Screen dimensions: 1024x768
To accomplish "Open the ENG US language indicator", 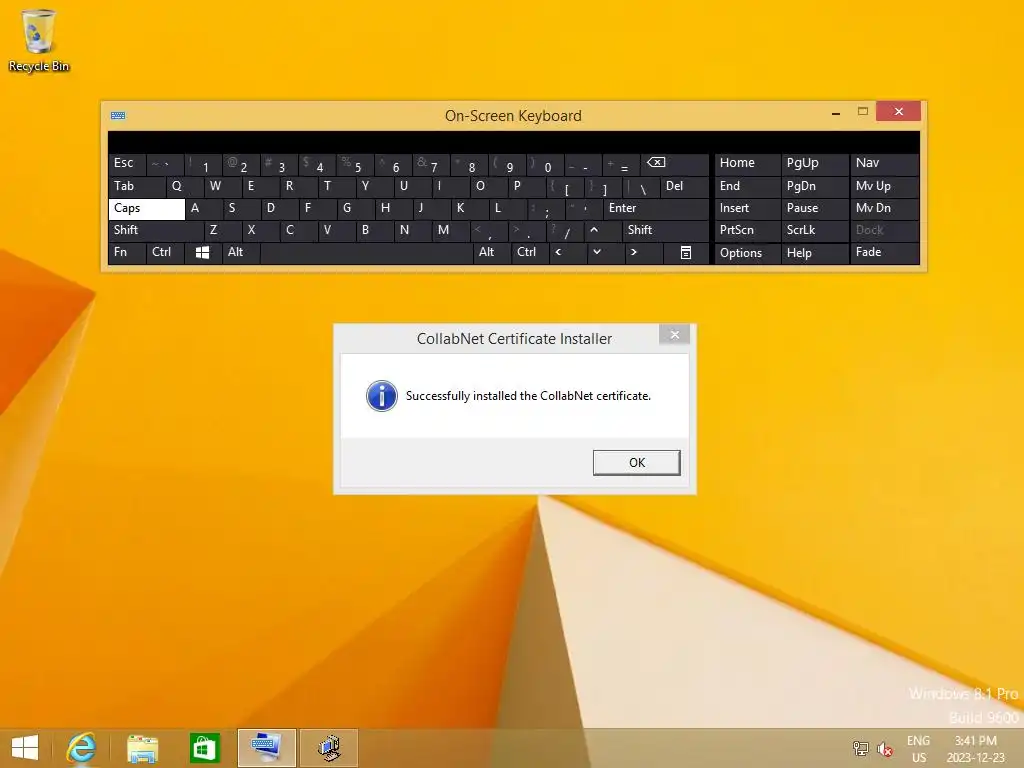I will click(918, 748).
